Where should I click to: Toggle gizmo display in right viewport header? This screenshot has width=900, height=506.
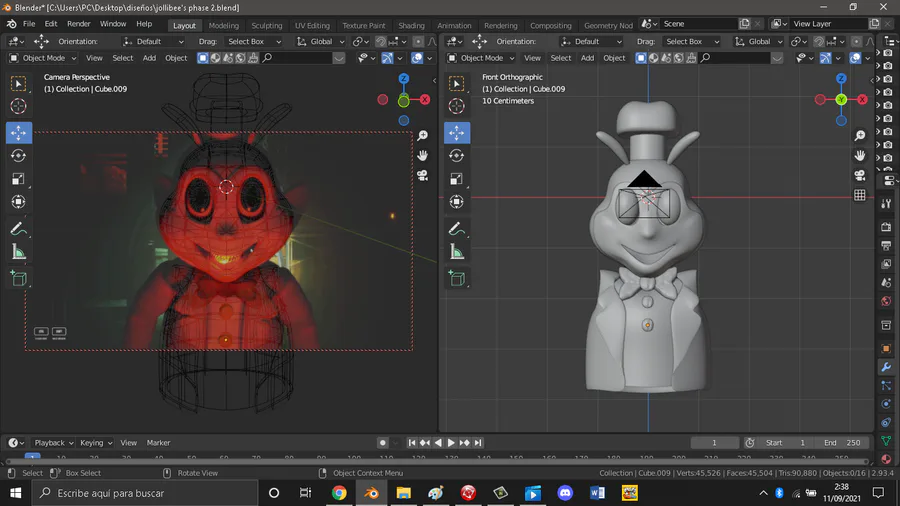[825, 58]
